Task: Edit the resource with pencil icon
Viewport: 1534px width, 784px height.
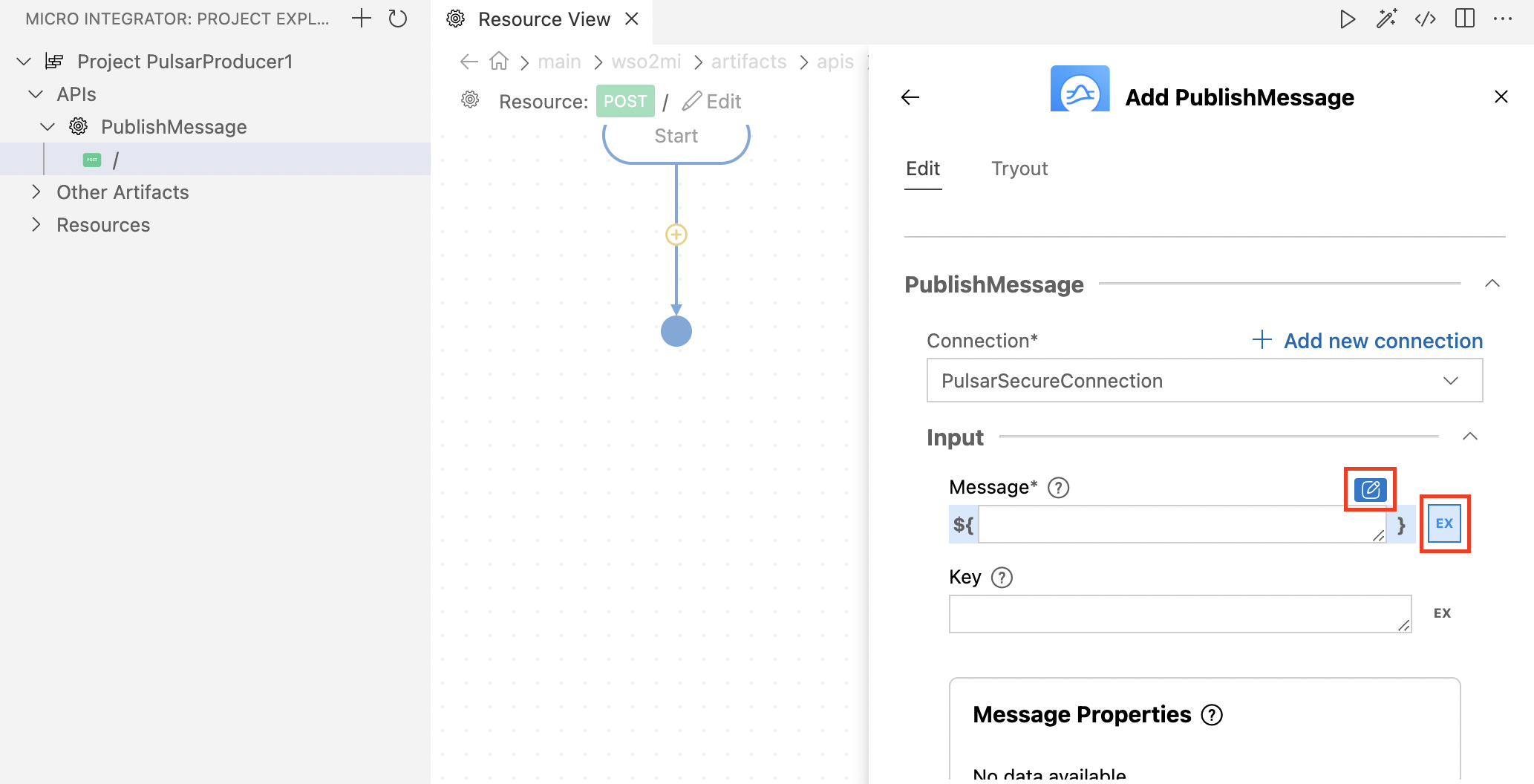Action: coord(711,101)
